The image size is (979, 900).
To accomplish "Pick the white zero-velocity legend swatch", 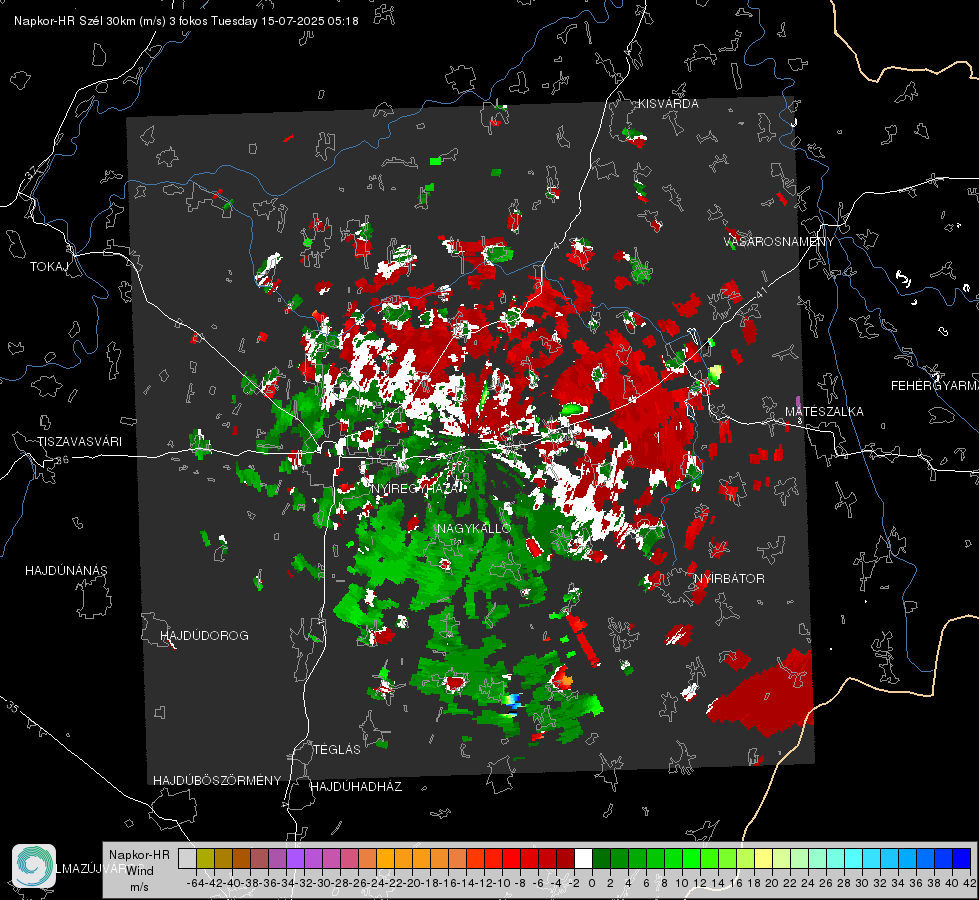I will 583,858.
